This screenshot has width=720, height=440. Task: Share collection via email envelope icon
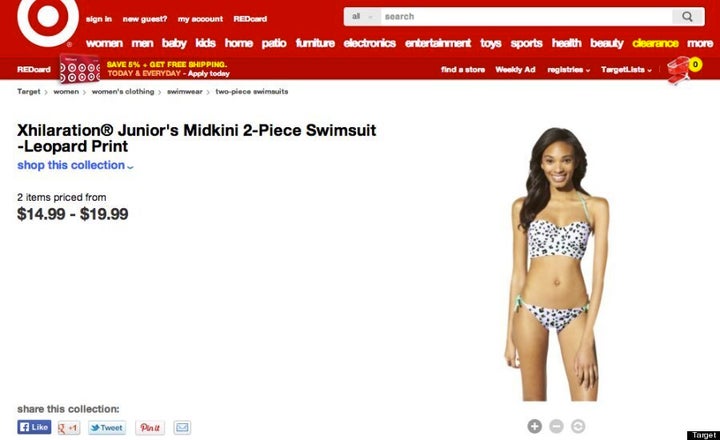click(x=182, y=428)
